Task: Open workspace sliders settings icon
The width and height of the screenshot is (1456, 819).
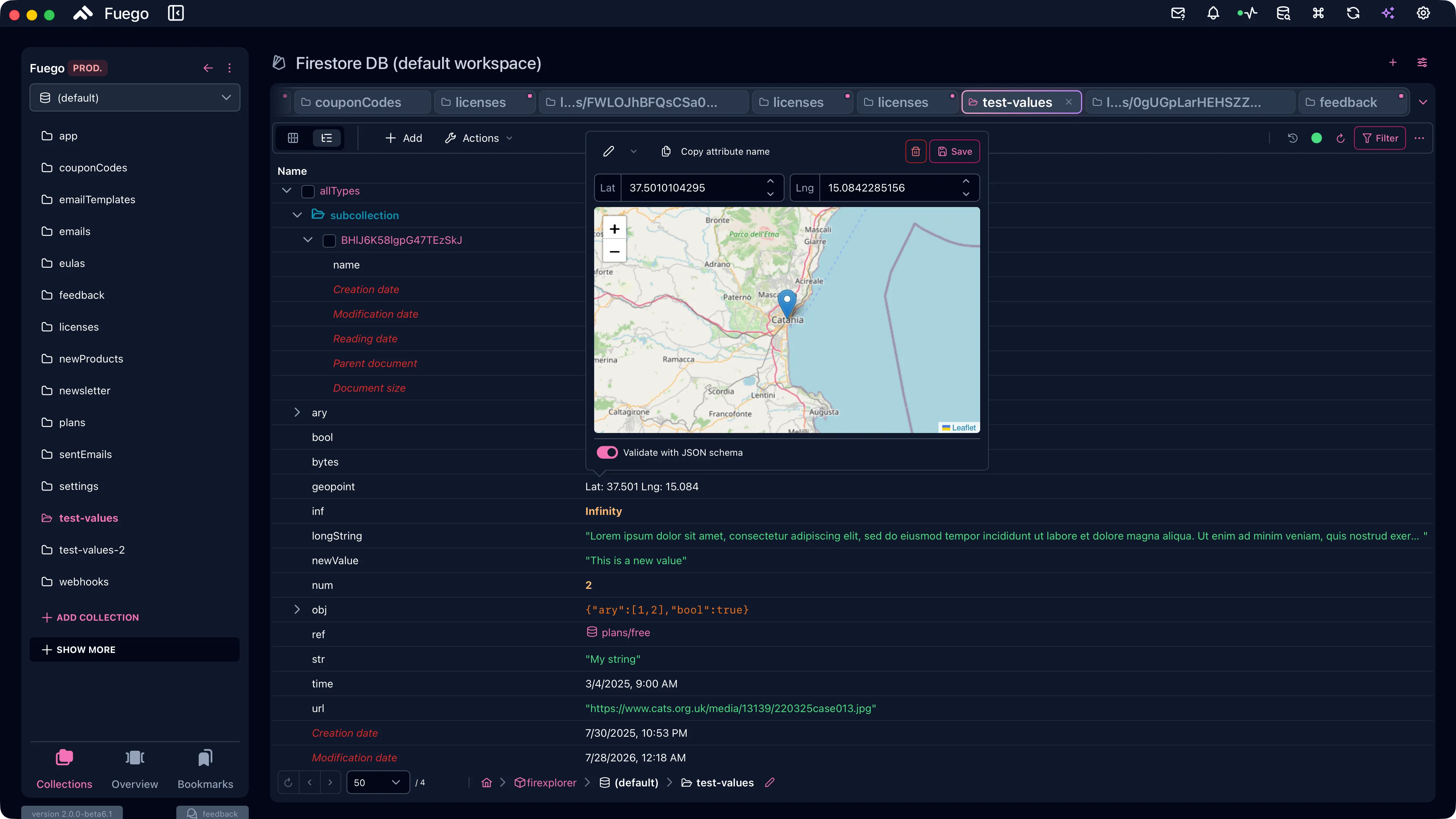Action: [x=1422, y=63]
